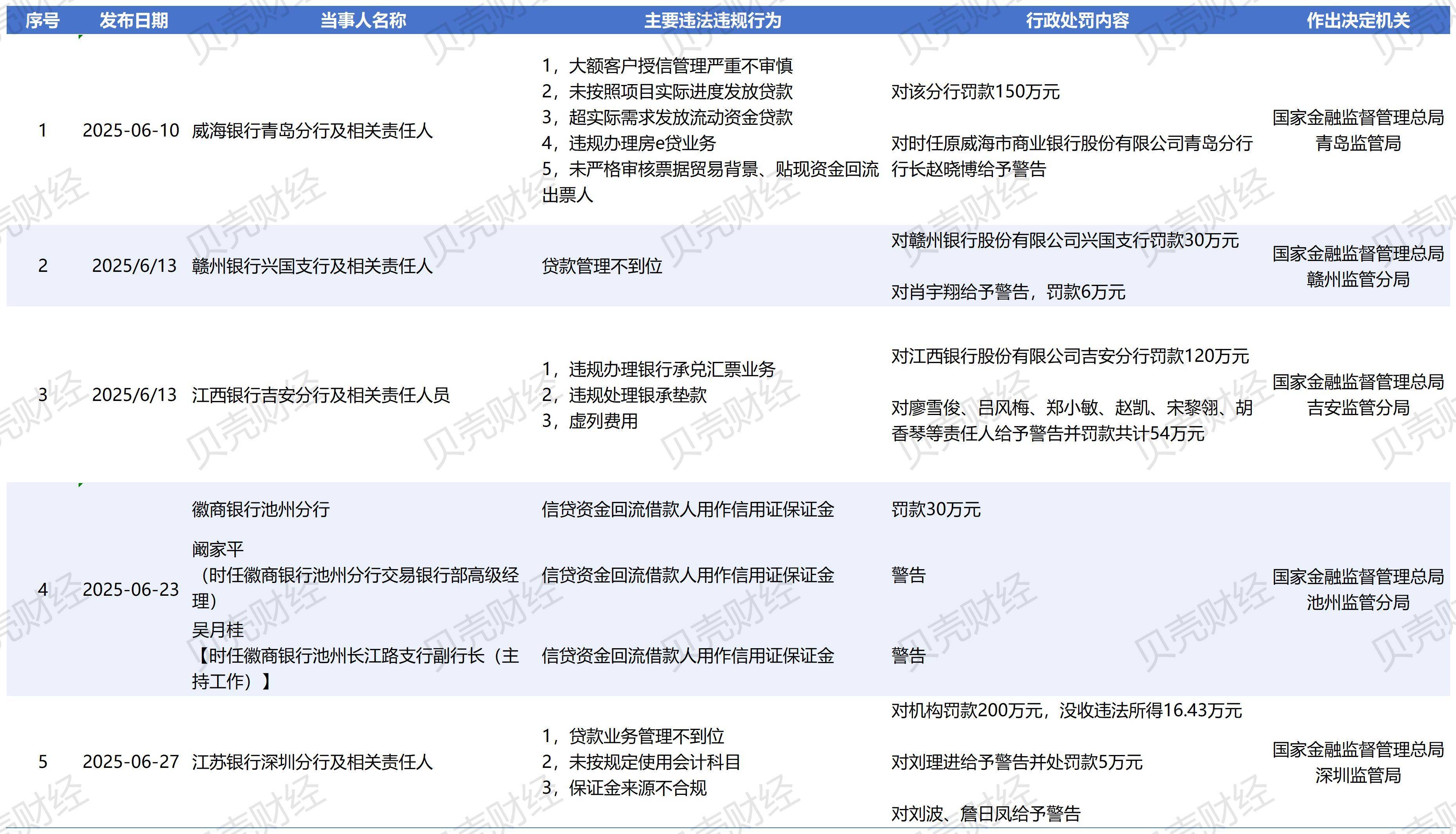Select the date cell 2025-06-23
The image size is (1456, 834).
tap(131, 590)
